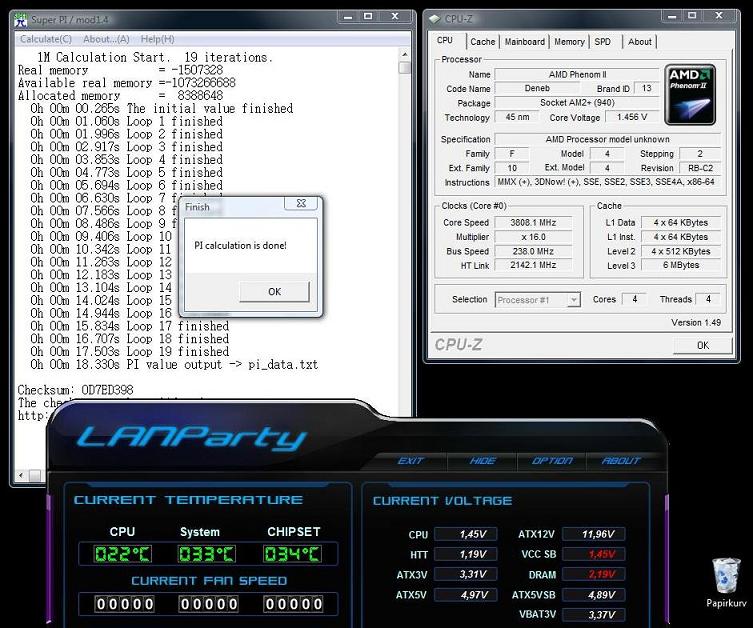753x628 pixels.
Task: Click OK button in CPU-Z window
Action: 703,345
